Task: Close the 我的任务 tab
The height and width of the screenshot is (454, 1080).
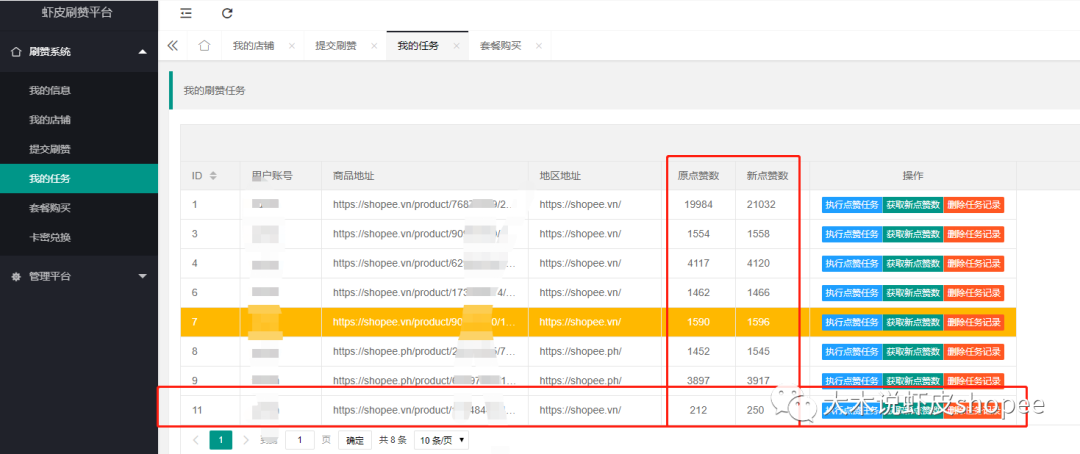Action: [456, 46]
